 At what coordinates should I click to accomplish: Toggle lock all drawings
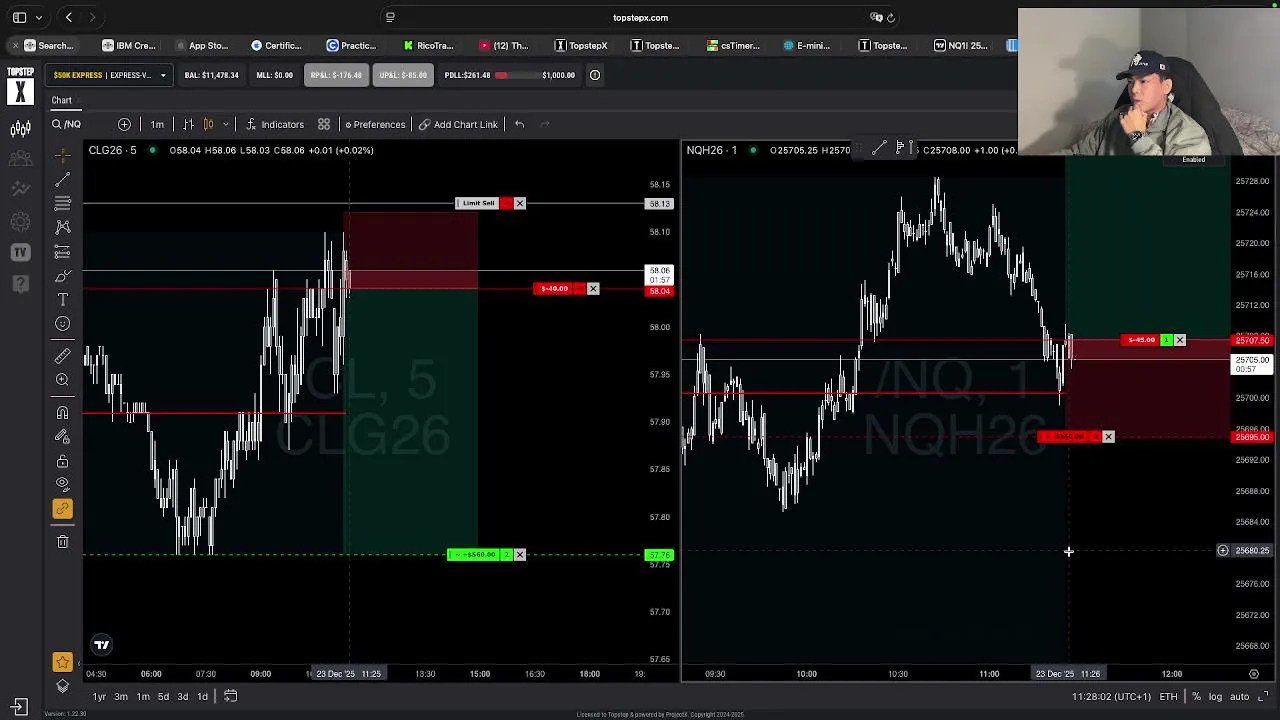[62, 461]
